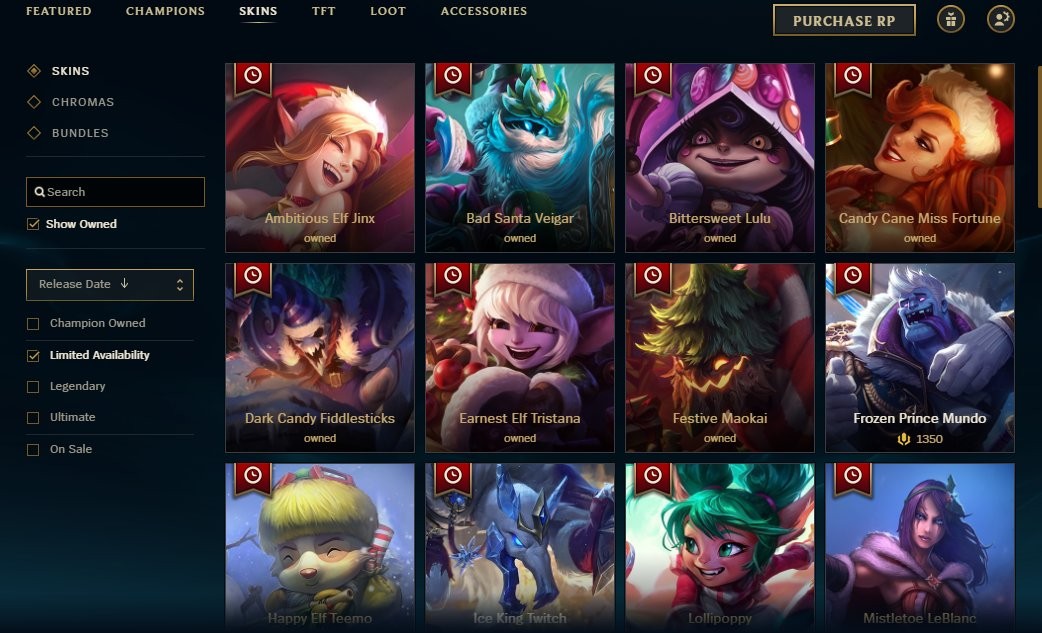Image resolution: width=1042 pixels, height=633 pixels.
Task: Click the sort direction arrow beside Release Date
Action: 124,284
